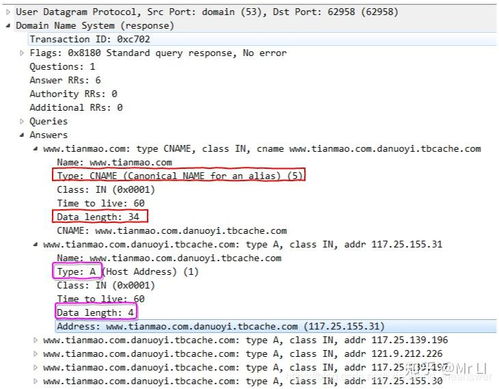Collapse the Answers section
Viewport: 499px width, 389px height.
click(x=22, y=135)
